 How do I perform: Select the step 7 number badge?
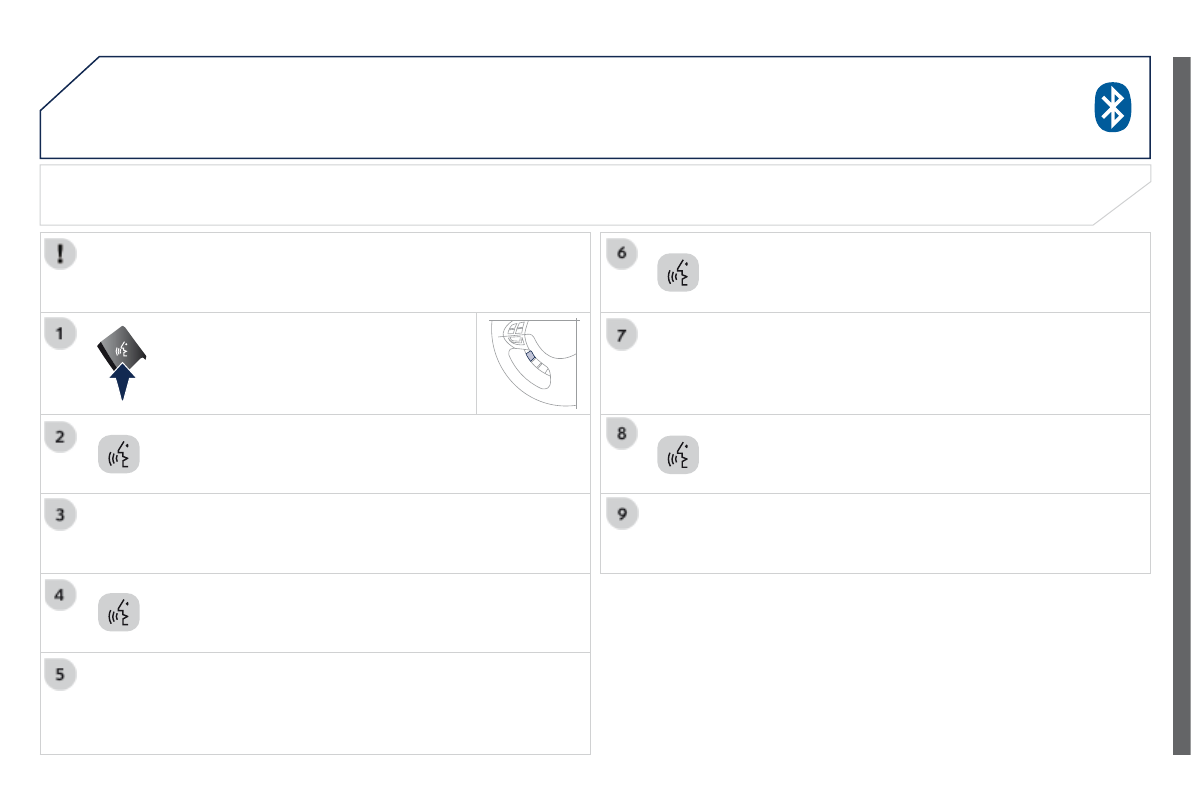pos(621,334)
